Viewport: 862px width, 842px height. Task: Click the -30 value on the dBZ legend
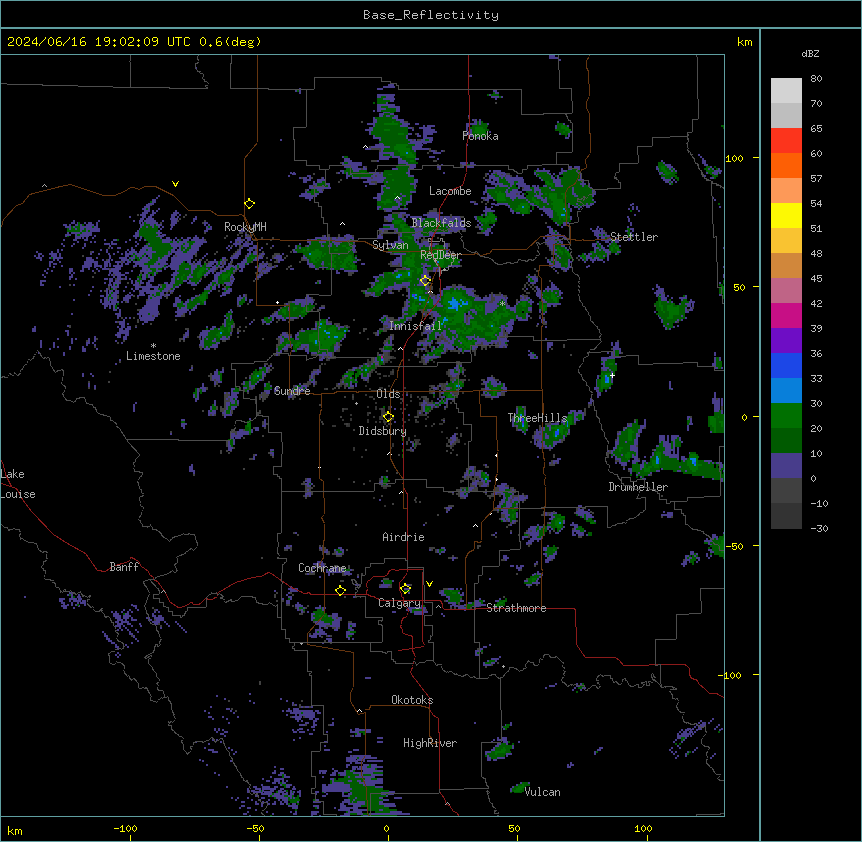click(819, 528)
